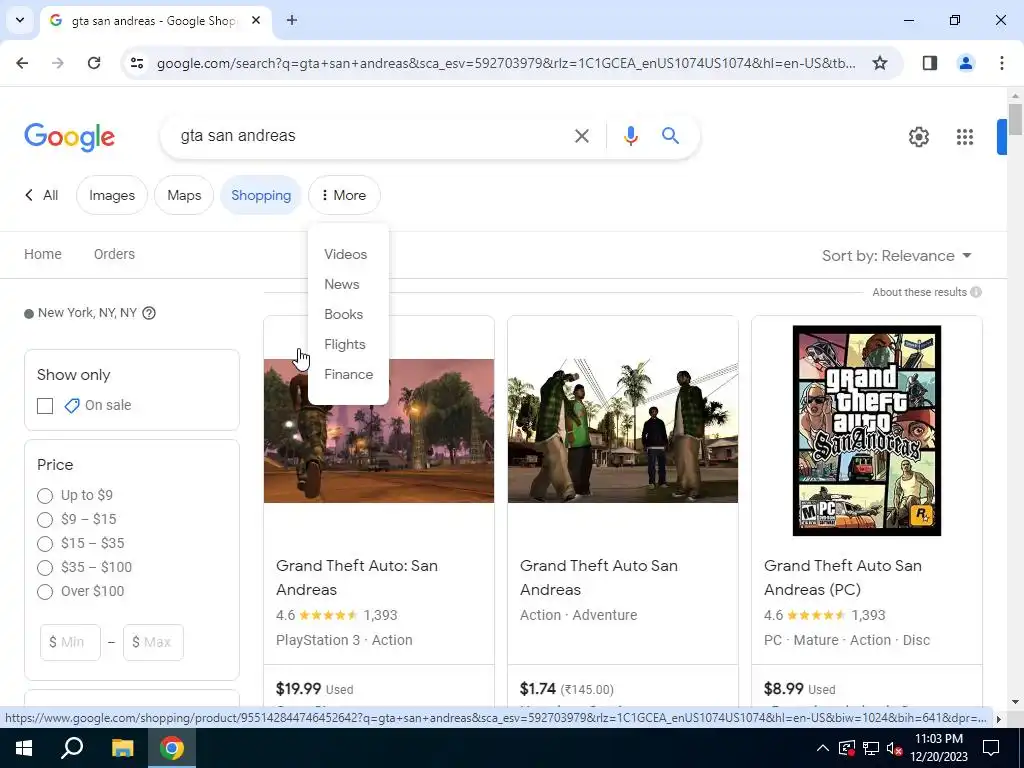1024x768 pixels.
Task: Open the Action · Adventure San Andreas listing
Action: point(599,577)
